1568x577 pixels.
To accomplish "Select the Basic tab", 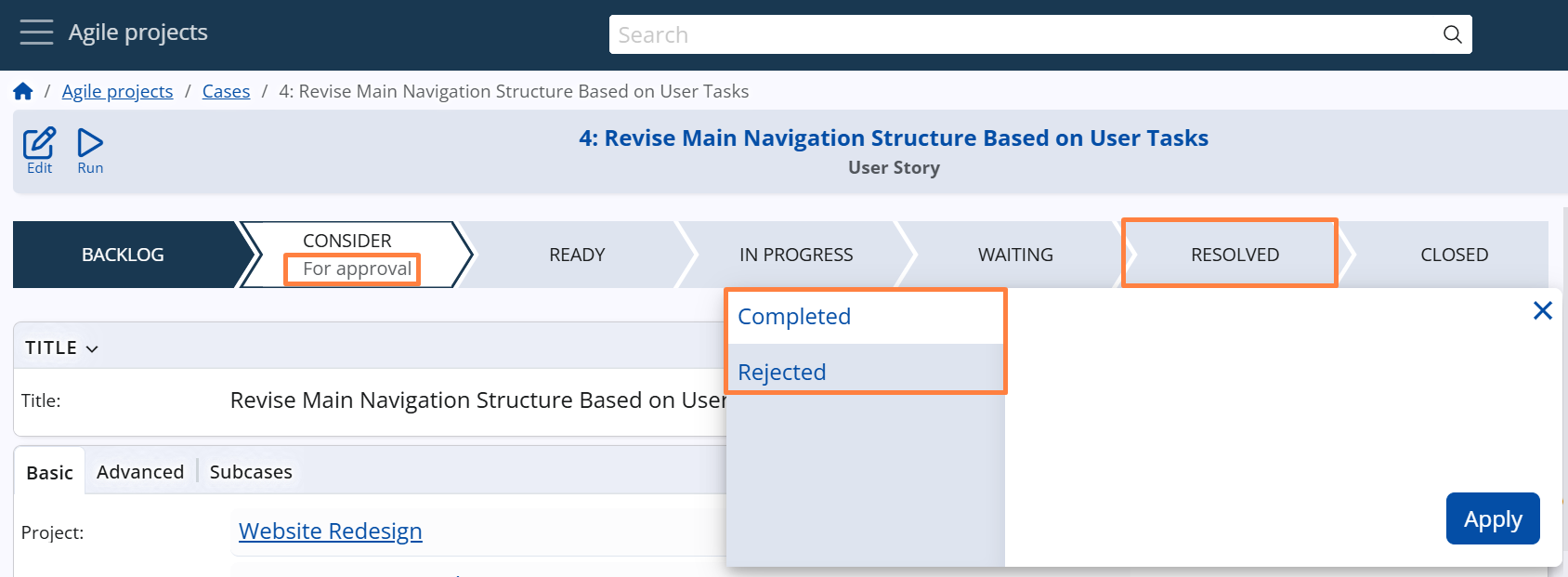I will [49, 473].
